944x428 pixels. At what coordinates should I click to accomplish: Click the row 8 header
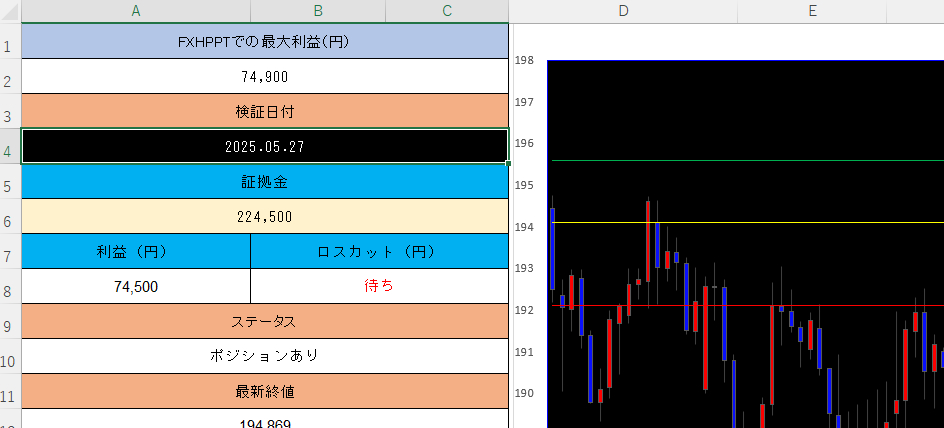coord(10,286)
